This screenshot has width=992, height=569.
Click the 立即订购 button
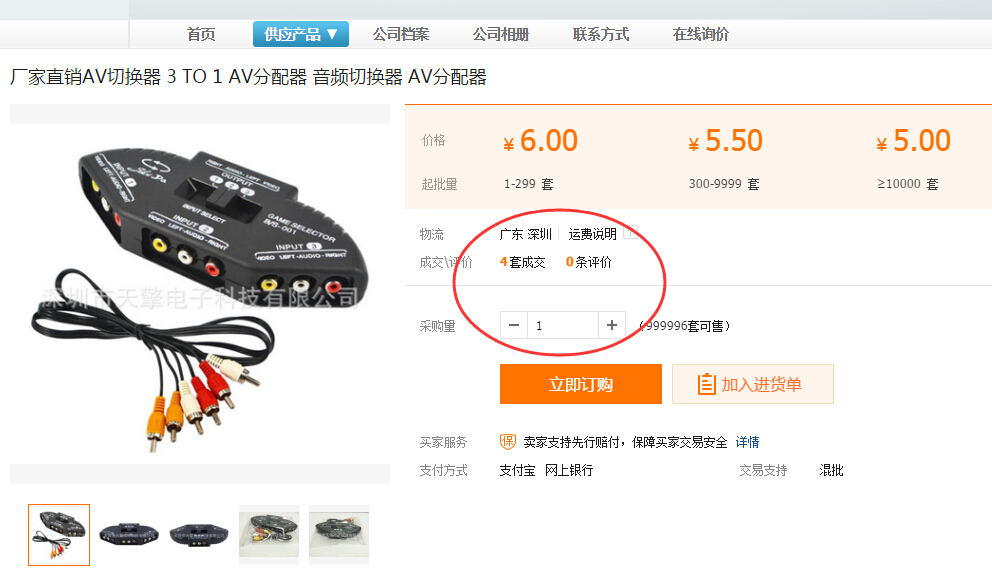581,384
